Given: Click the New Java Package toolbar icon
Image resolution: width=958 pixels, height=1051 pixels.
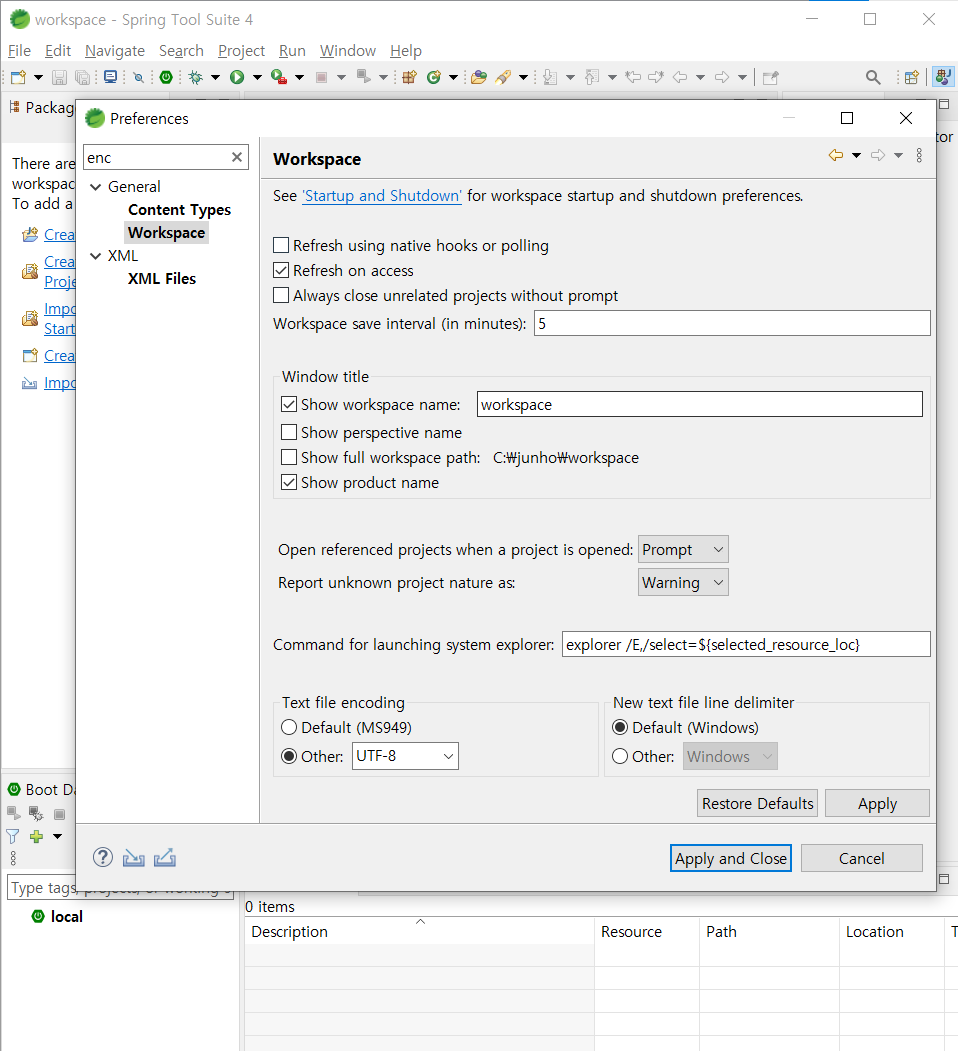Looking at the screenshot, I should 410,78.
